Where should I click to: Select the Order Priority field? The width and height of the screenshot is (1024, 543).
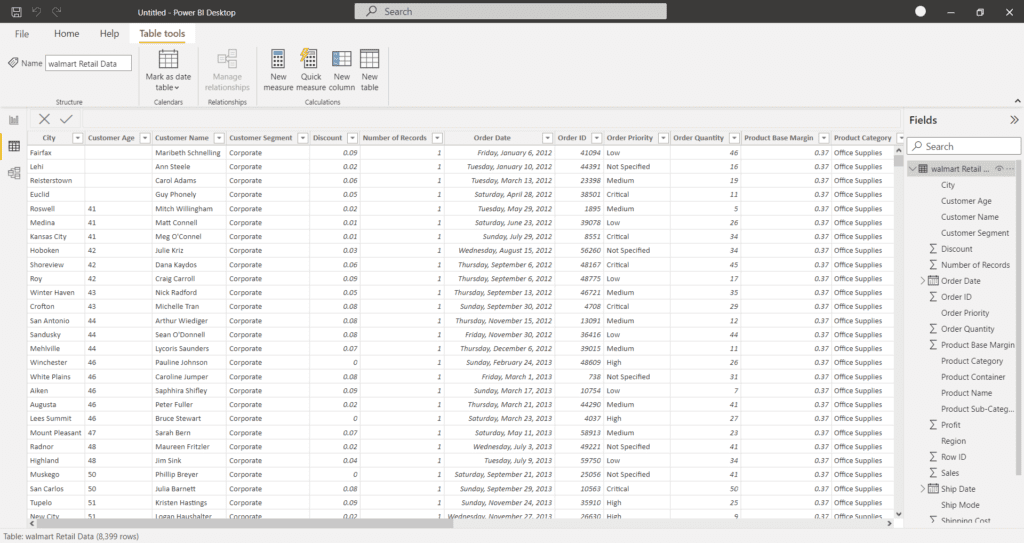pyautogui.click(x=965, y=313)
